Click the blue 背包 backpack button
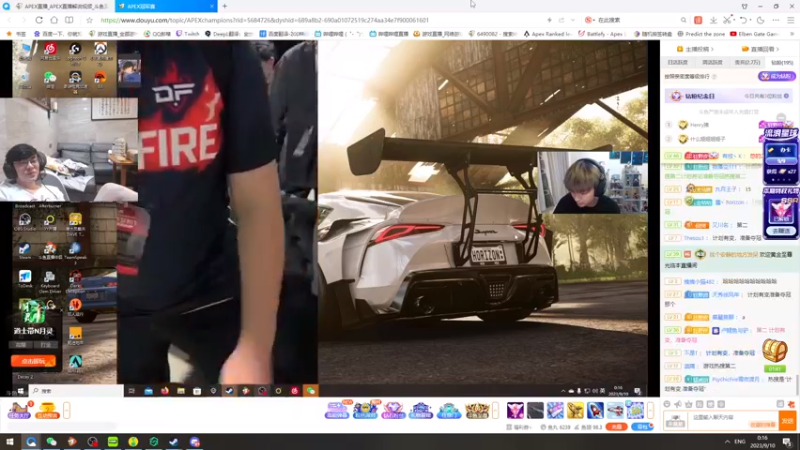The width and height of the screenshot is (800, 450). (x=642, y=427)
